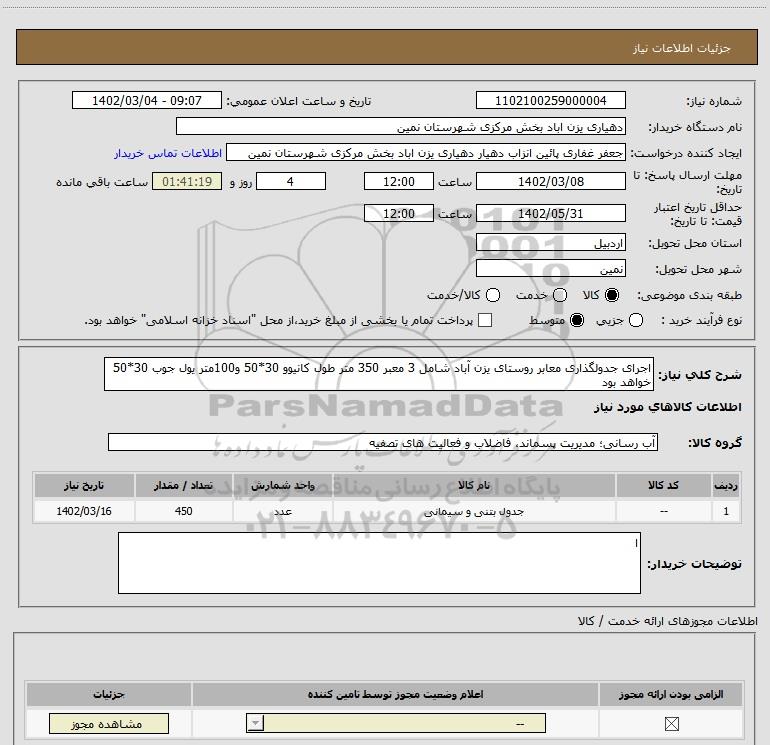Image resolution: width=770 pixels, height=745 pixels.
Task: Click the اعلام وضعیت مجوز توسط تامین کننده header
Action: pyautogui.click(x=395, y=694)
